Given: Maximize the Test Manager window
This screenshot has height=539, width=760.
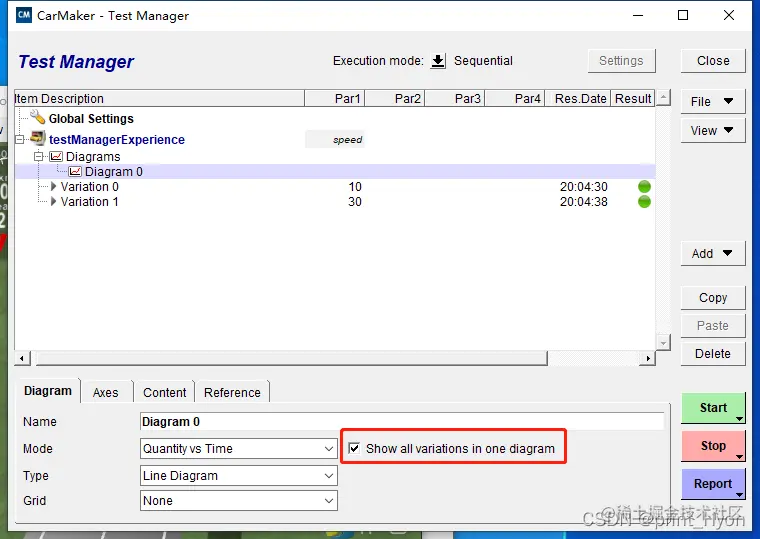Looking at the screenshot, I should pyautogui.click(x=683, y=16).
